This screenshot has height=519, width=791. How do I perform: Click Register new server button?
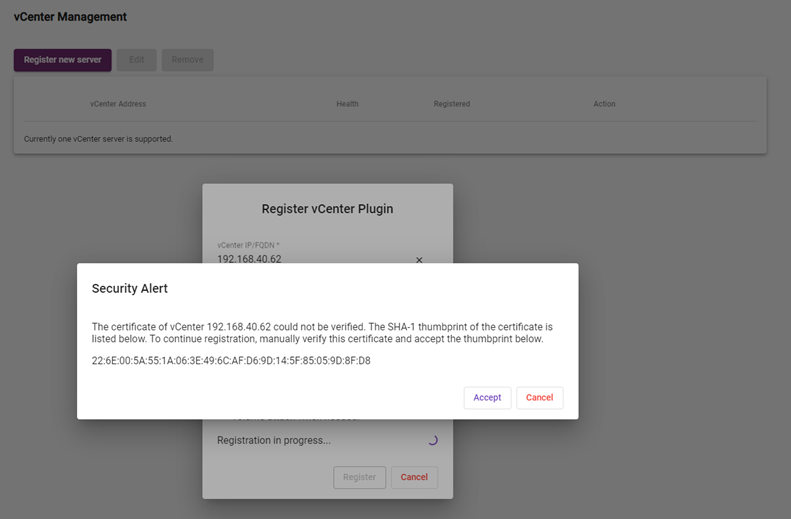(x=63, y=60)
